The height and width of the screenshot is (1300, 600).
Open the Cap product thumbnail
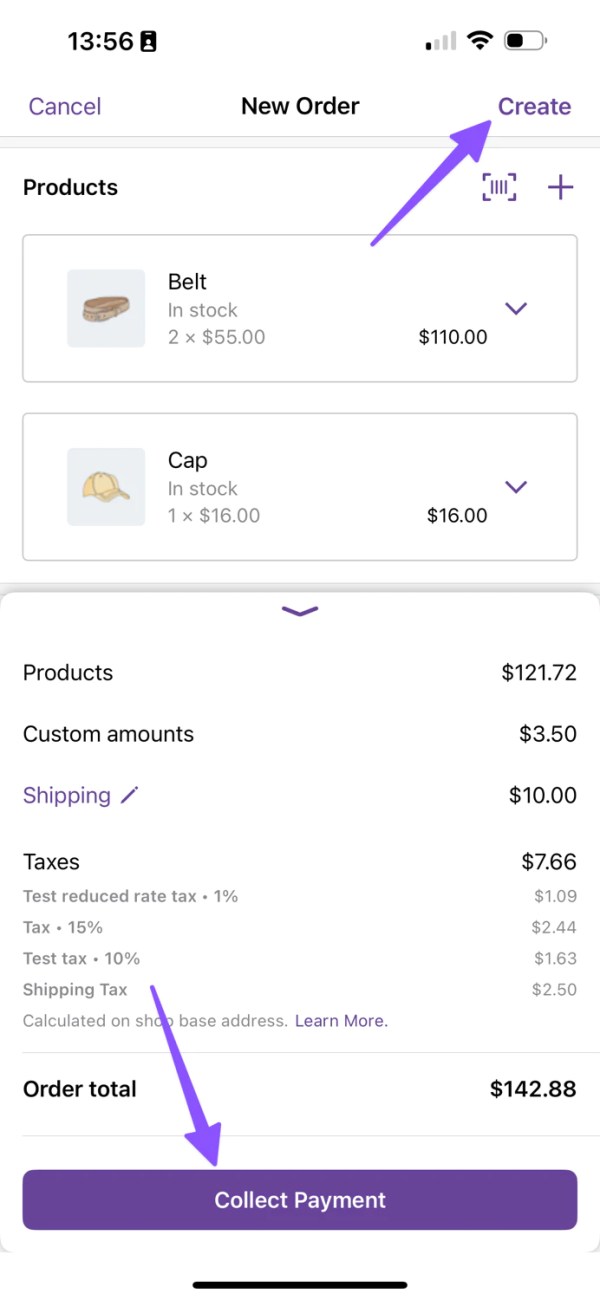pos(106,487)
